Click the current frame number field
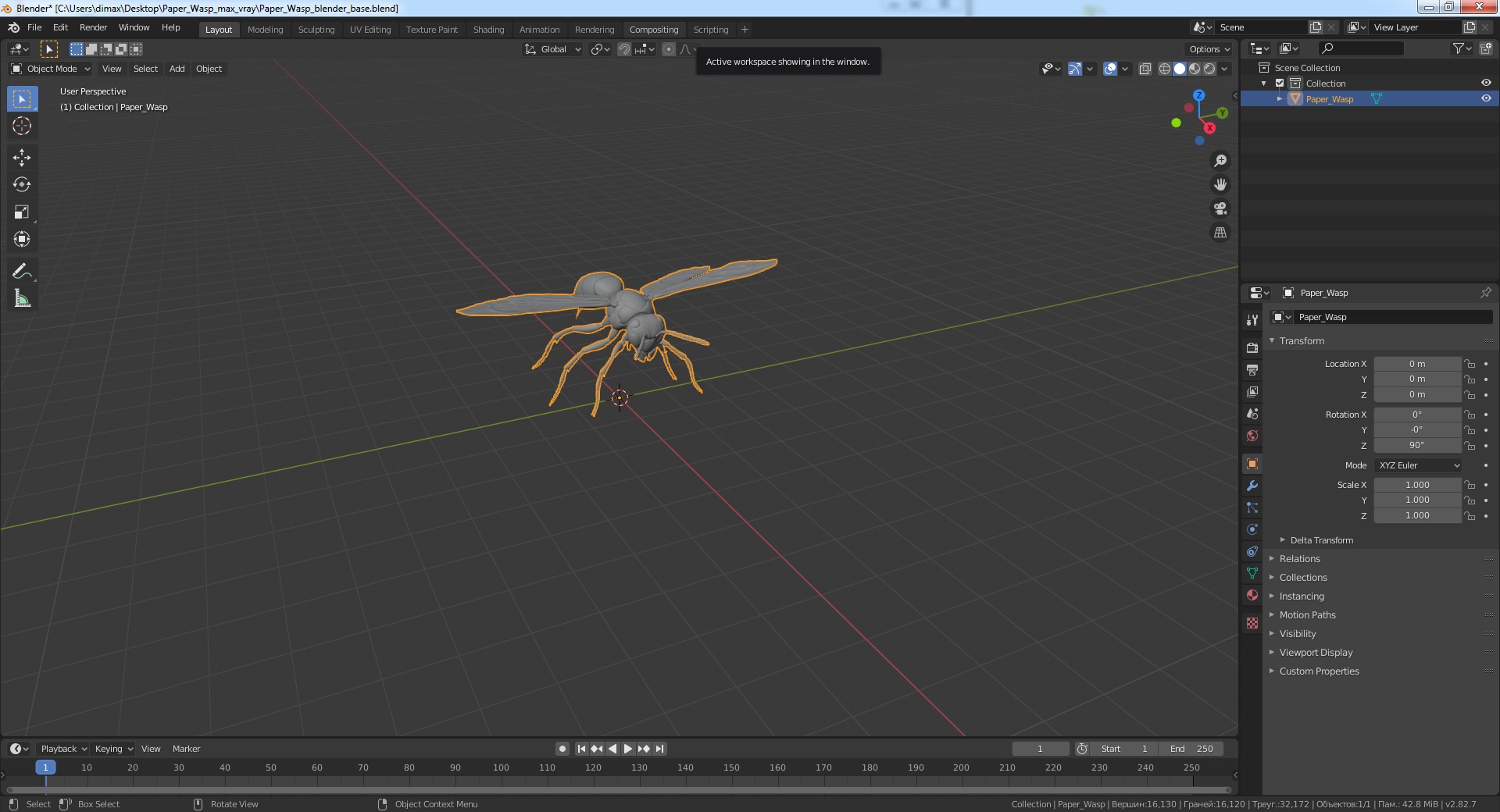The width and height of the screenshot is (1500, 812). click(1040, 749)
